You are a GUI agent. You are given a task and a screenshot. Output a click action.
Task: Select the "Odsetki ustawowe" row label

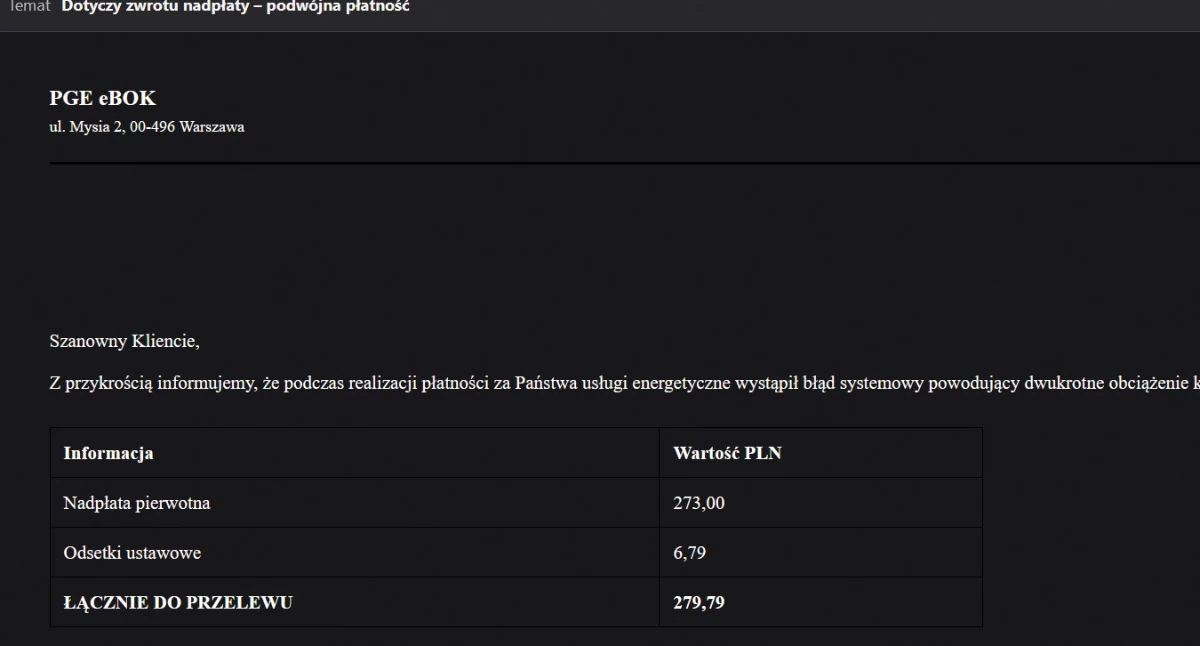pos(132,552)
